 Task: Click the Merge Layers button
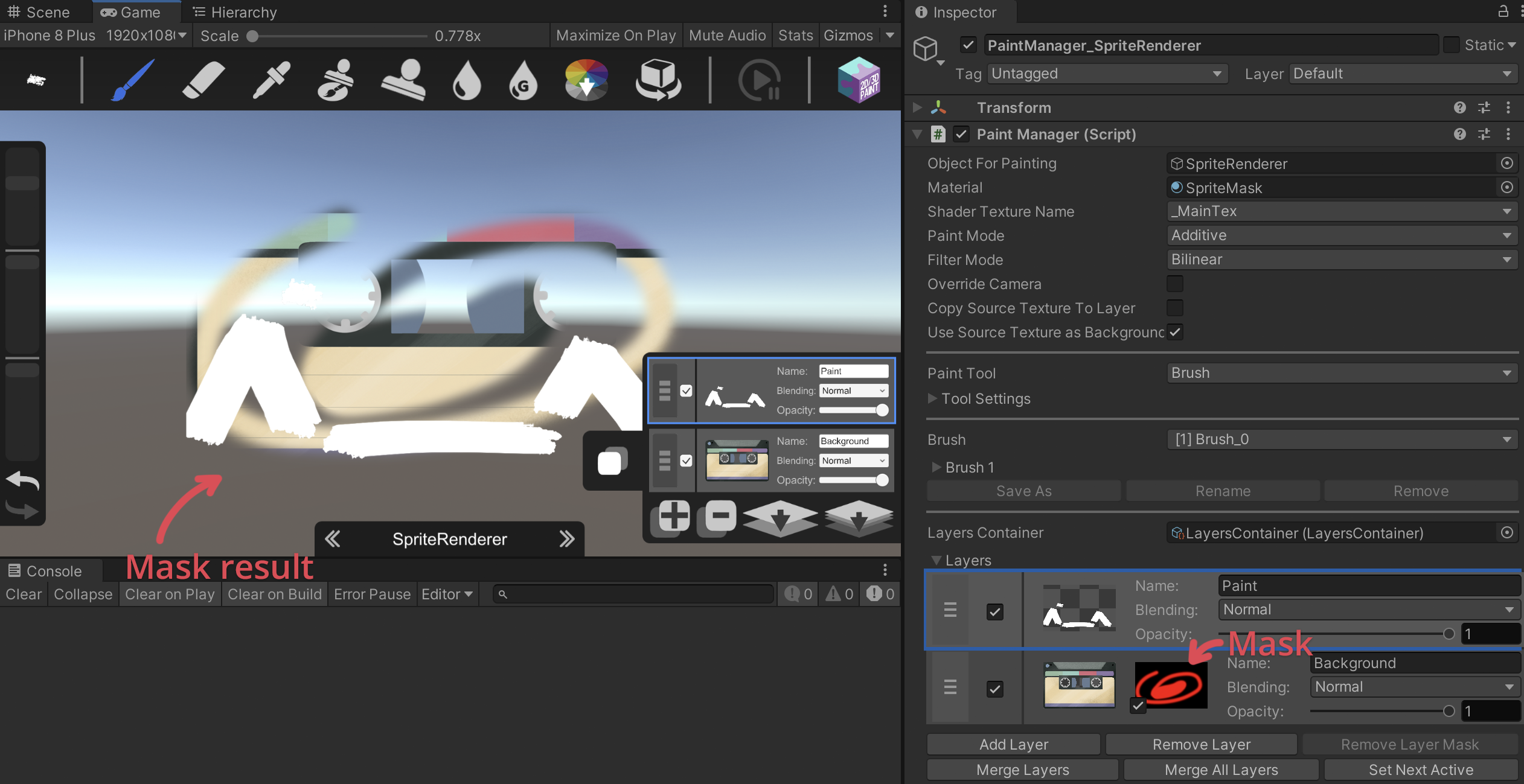pyautogui.click(x=1022, y=770)
